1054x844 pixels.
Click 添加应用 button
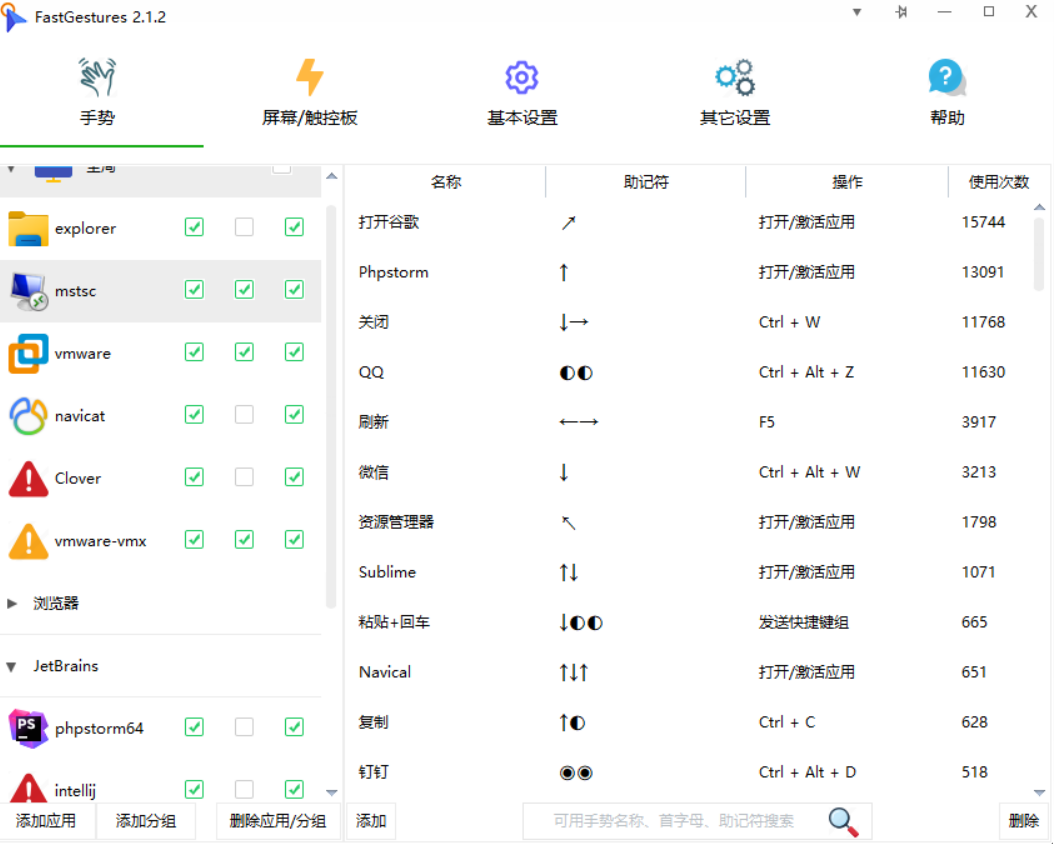[46, 821]
